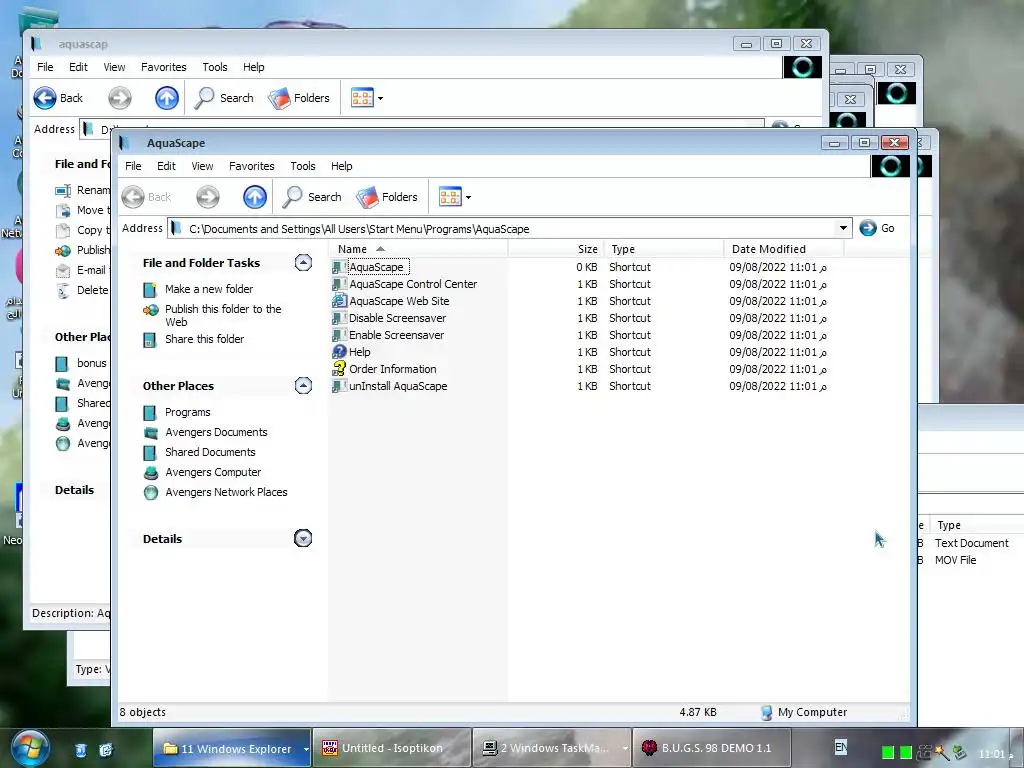
Task: Sort file list by Date Modified column
Action: 784,249
